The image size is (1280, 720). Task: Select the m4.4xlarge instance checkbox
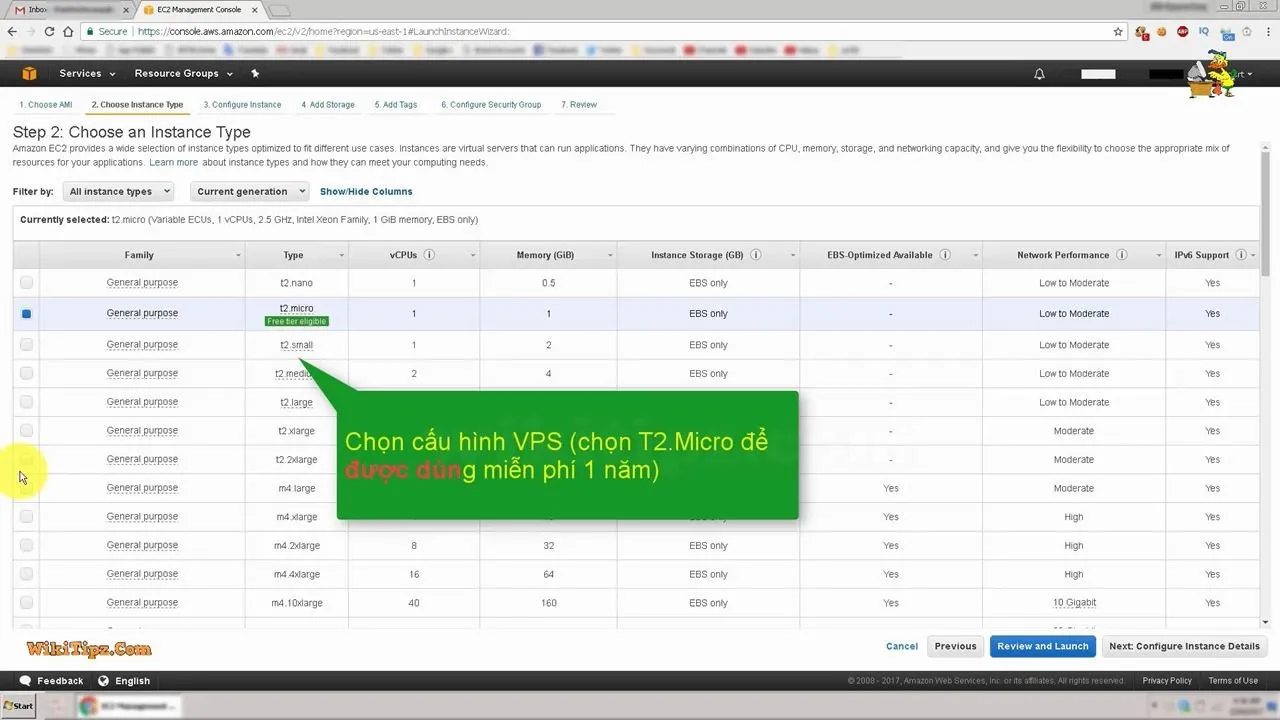click(26, 574)
